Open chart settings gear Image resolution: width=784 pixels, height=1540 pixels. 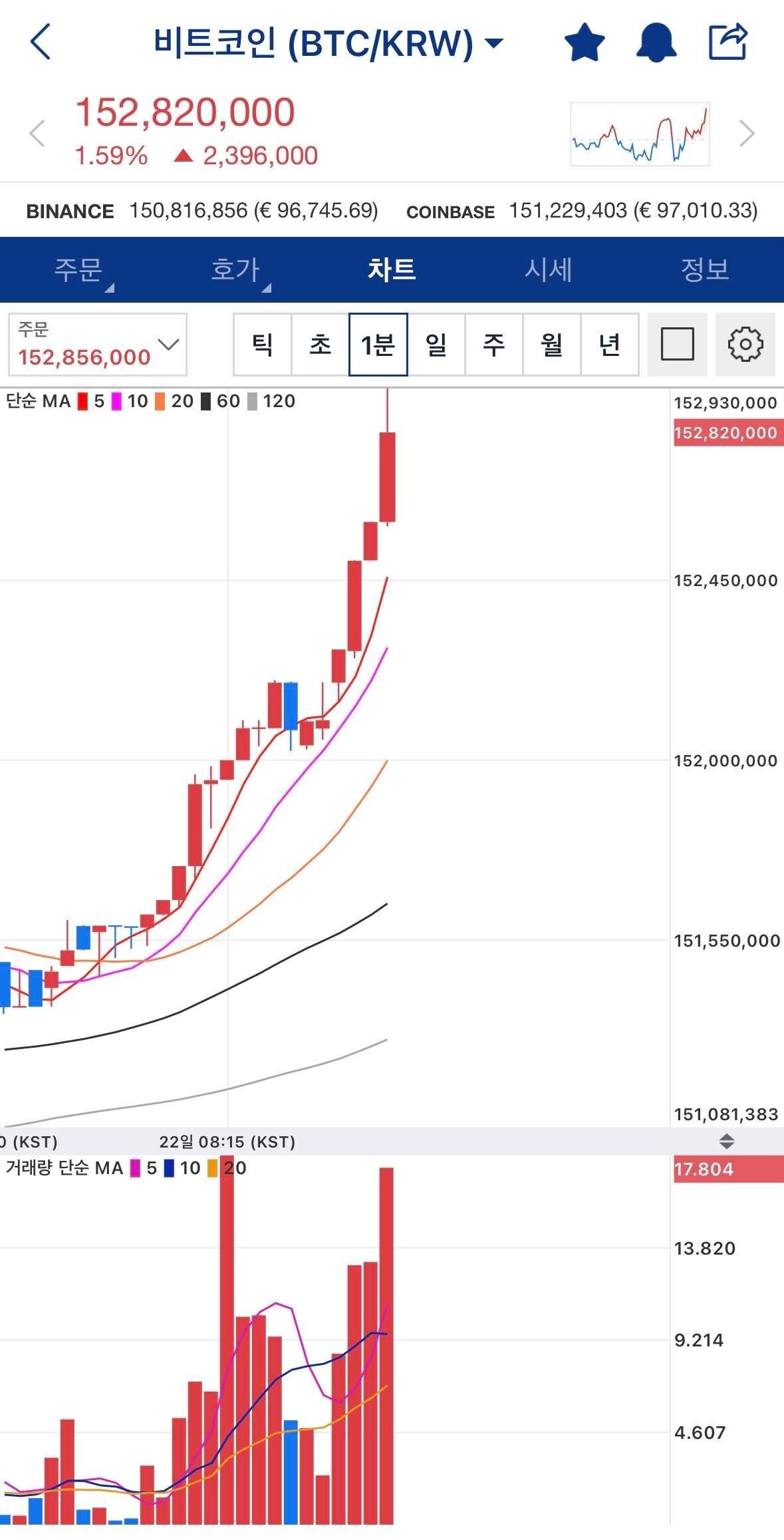(x=745, y=345)
